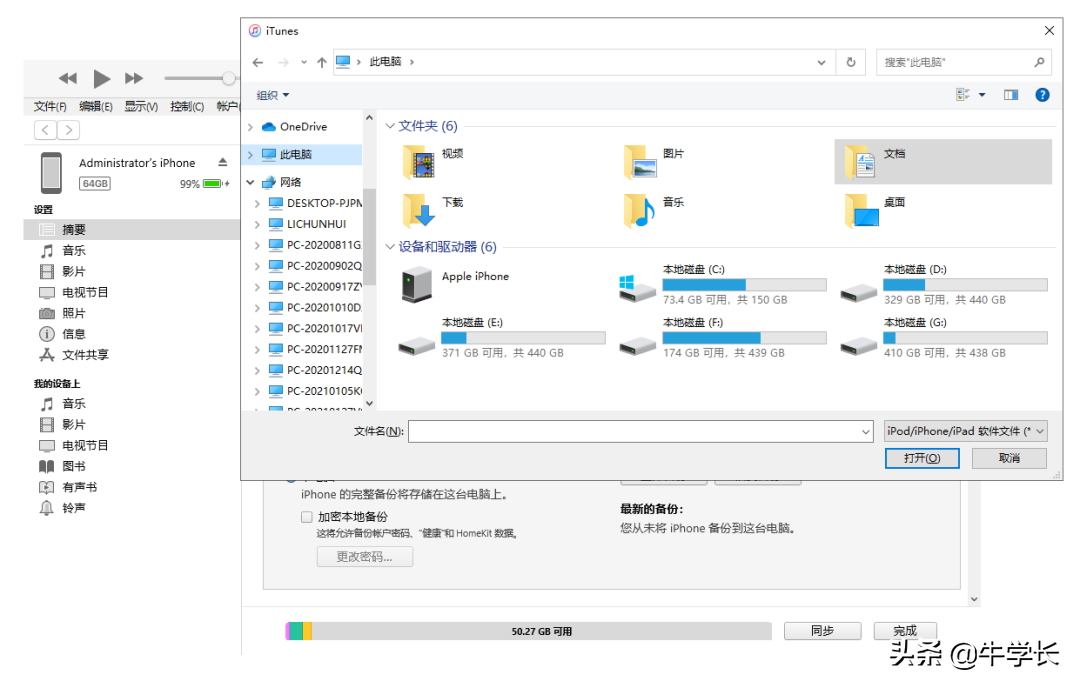1080x688 pixels.
Task: Toggle the preview pane icon
Action: point(1010,95)
